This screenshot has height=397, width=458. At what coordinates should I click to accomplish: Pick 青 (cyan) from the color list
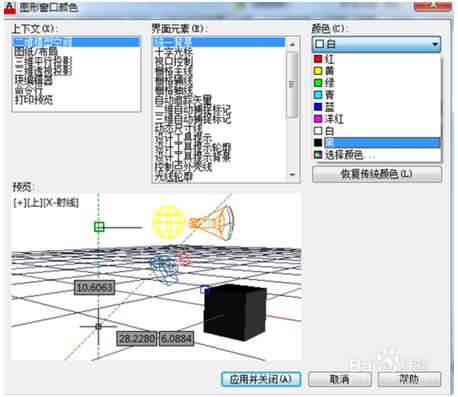(377, 95)
